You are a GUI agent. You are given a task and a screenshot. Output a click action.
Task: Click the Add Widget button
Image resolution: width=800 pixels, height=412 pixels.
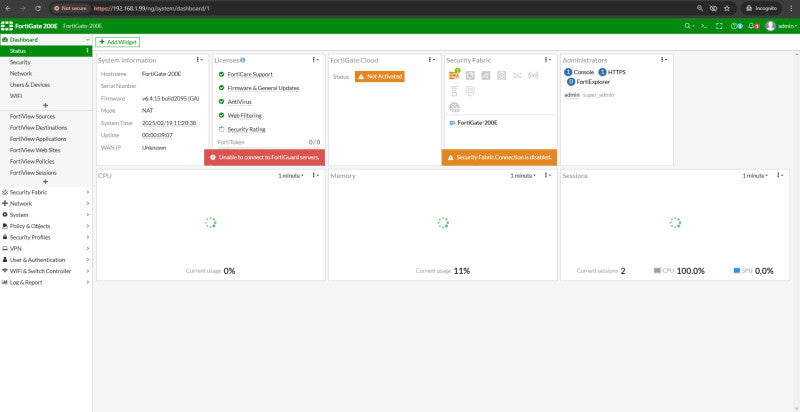[117, 42]
